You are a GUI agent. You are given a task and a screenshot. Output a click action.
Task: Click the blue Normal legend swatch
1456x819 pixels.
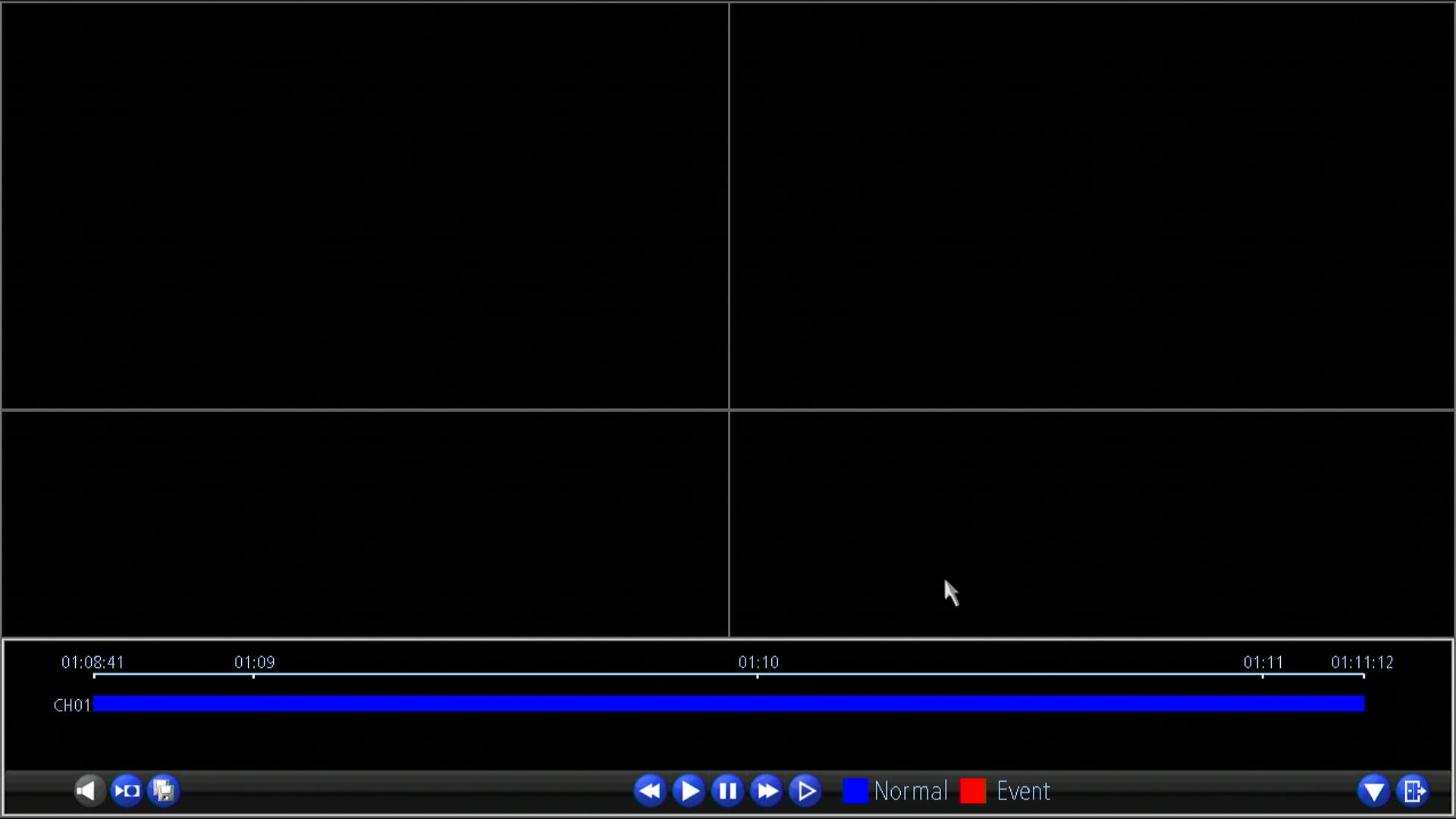tap(855, 791)
